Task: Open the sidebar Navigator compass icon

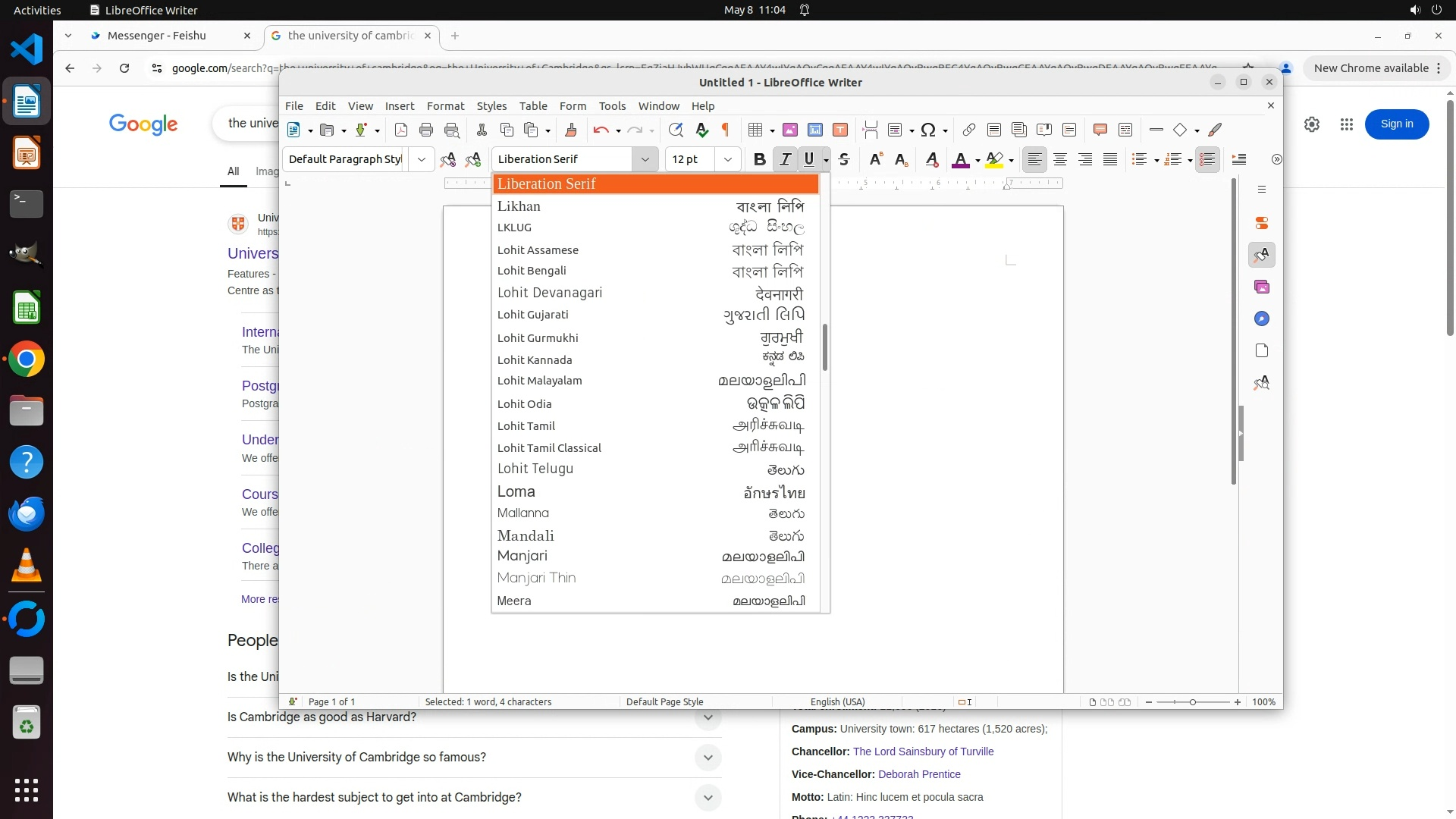Action: coord(1262,318)
